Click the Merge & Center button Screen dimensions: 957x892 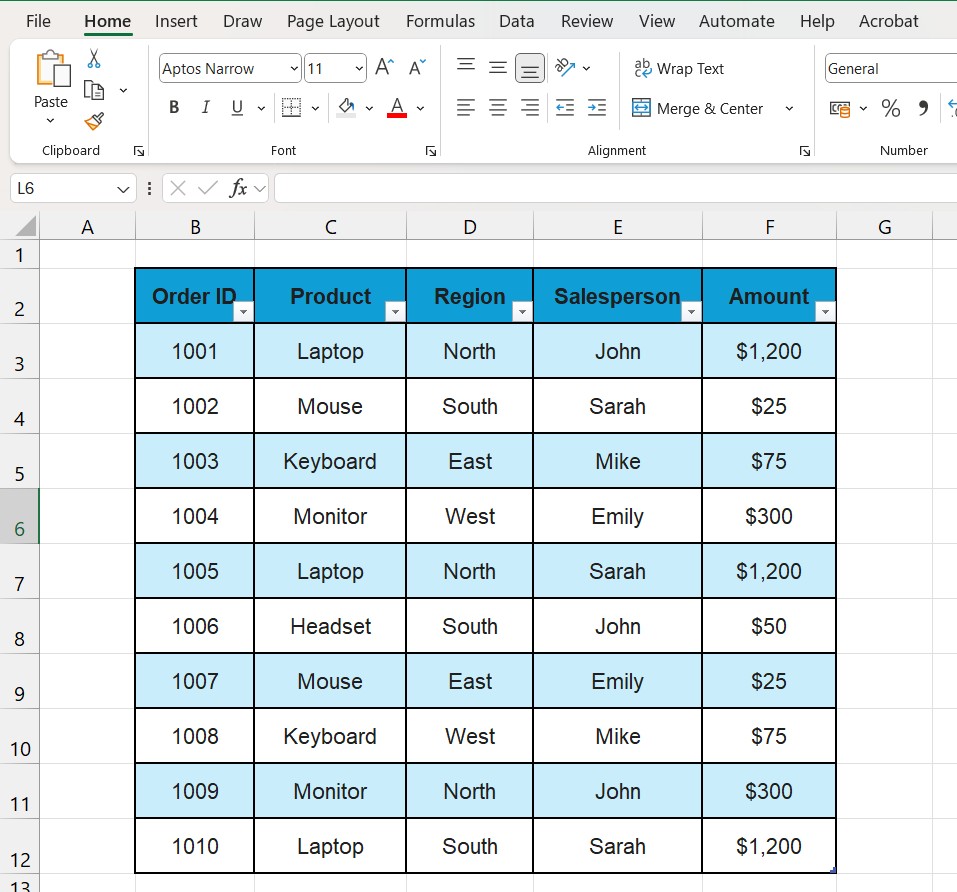click(699, 109)
